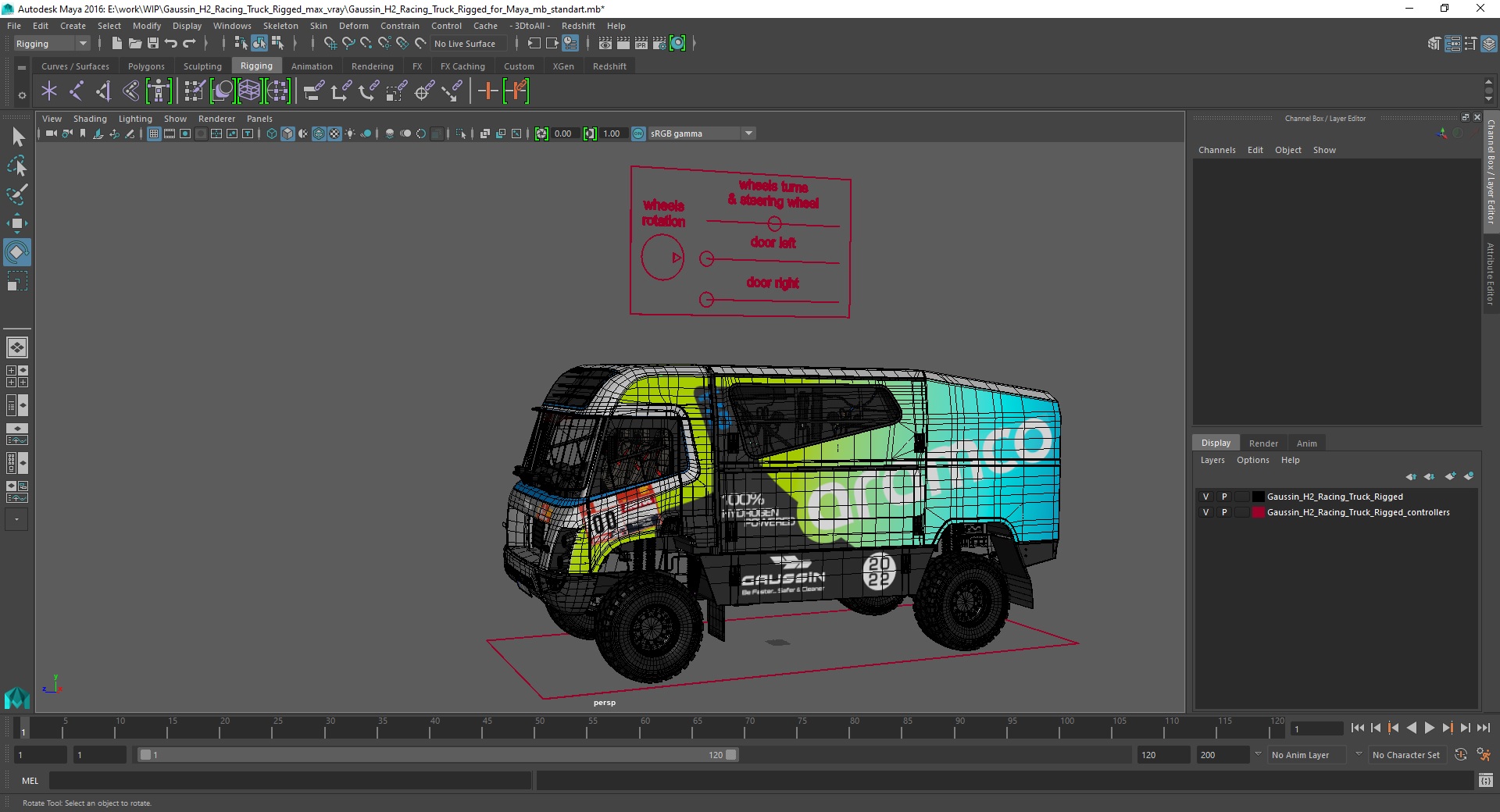
Task: Open the Rigging menu set dropdown
Action: click(52, 44)
